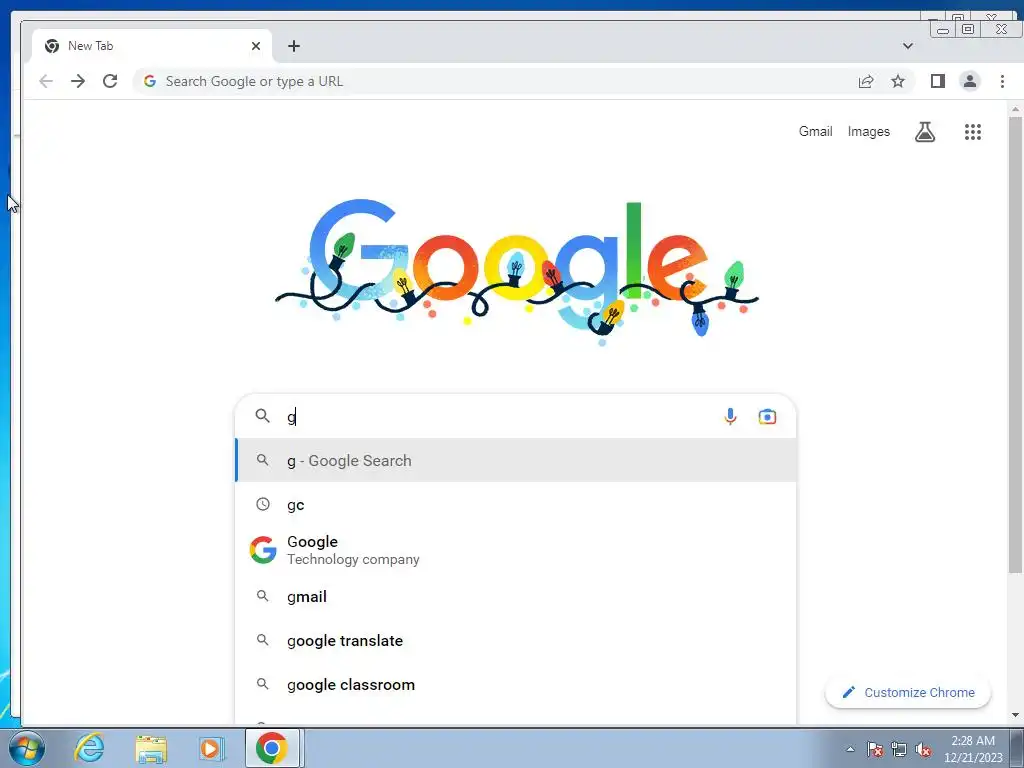Expand the tab search chevron
The image size is (1024, 768).
pyautogui.click(x=908, y=46)
